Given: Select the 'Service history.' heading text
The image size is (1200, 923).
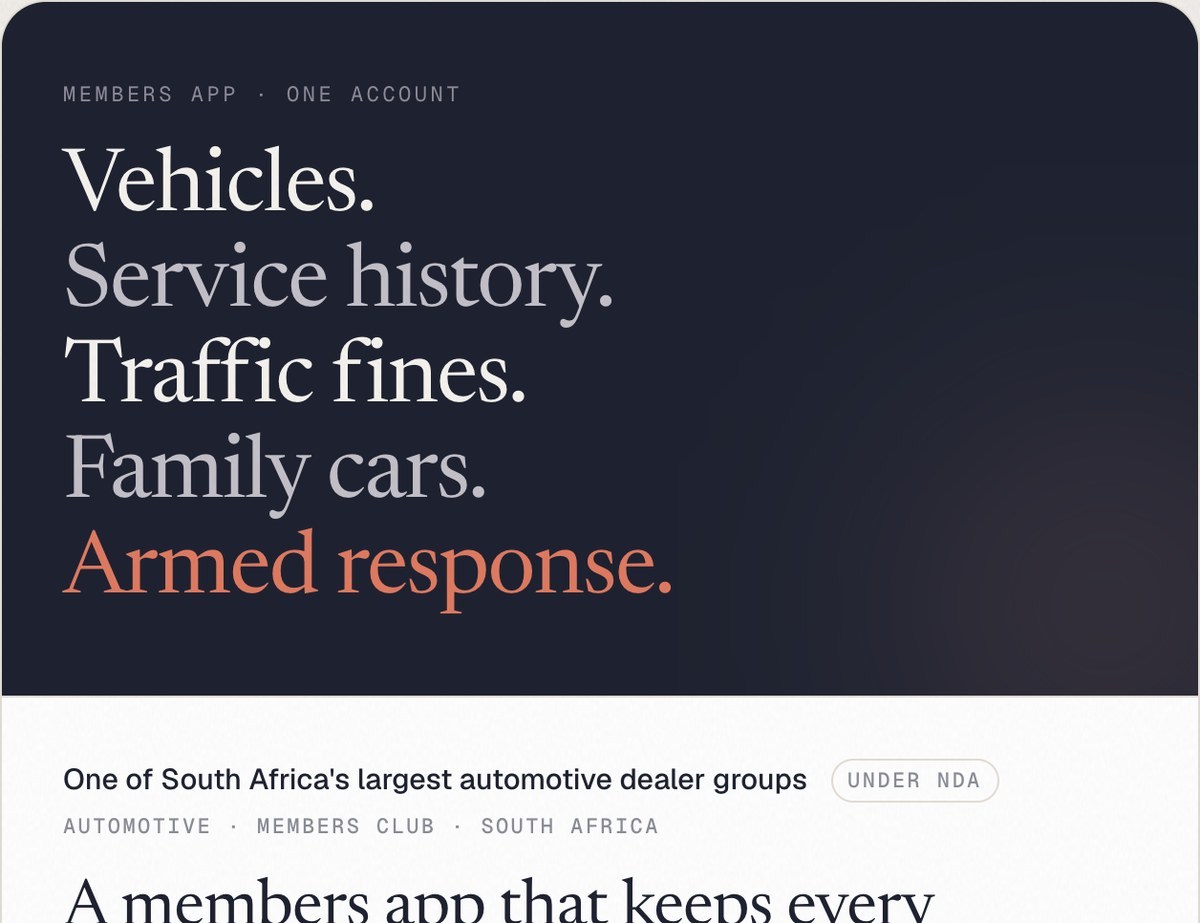Looking at the screenshot, I should point(338,277).
